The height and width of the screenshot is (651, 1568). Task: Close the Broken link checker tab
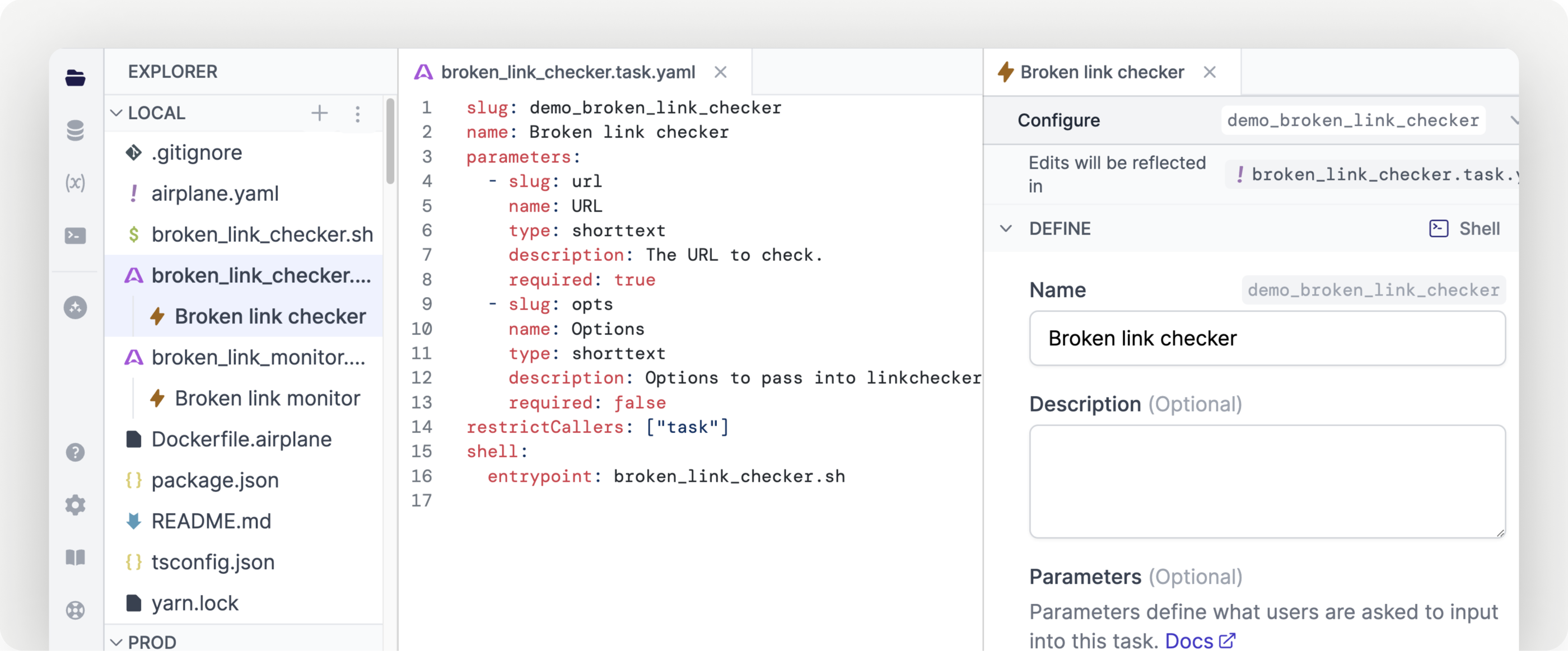tap(1210, 72)
